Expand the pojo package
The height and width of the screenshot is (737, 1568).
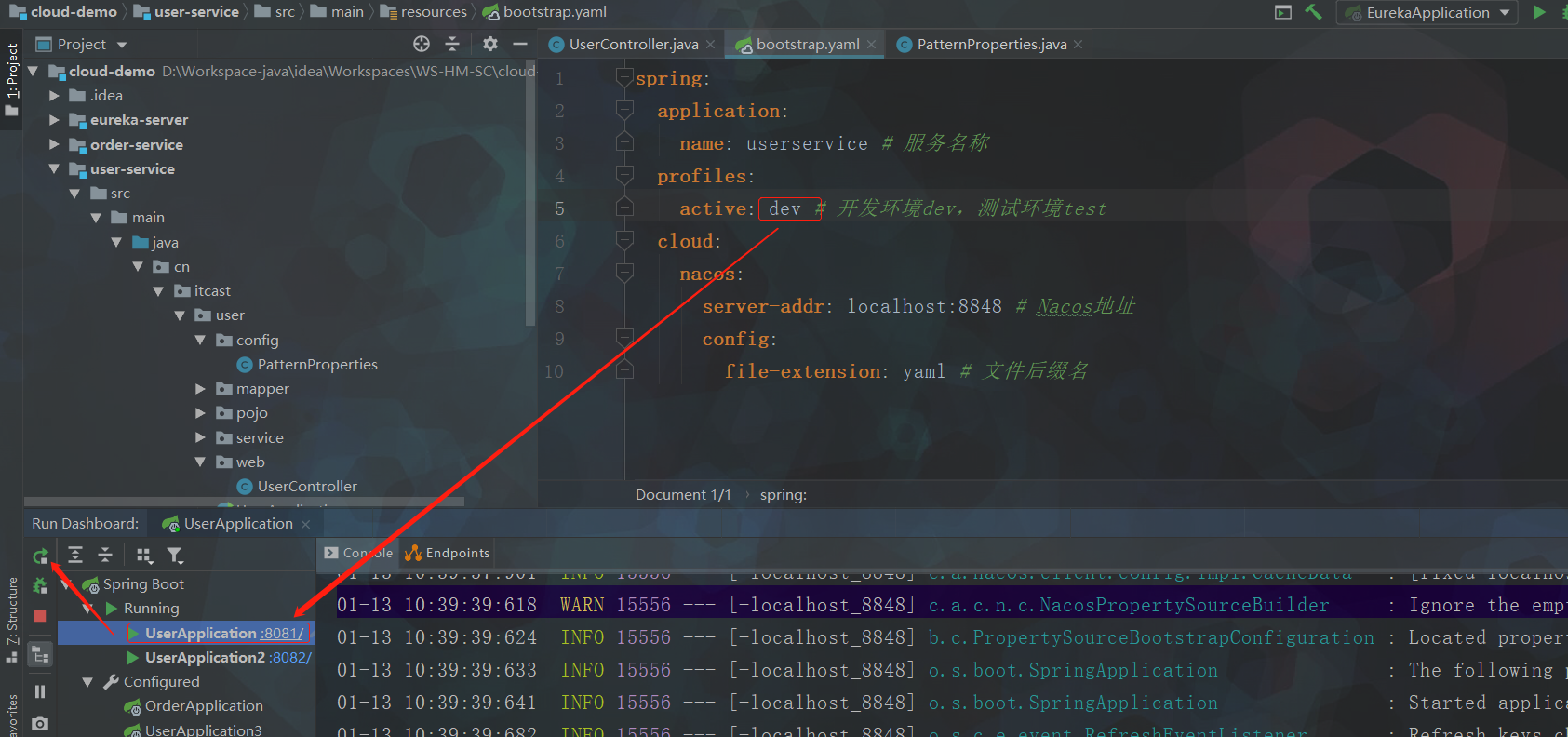pos(200,412)
